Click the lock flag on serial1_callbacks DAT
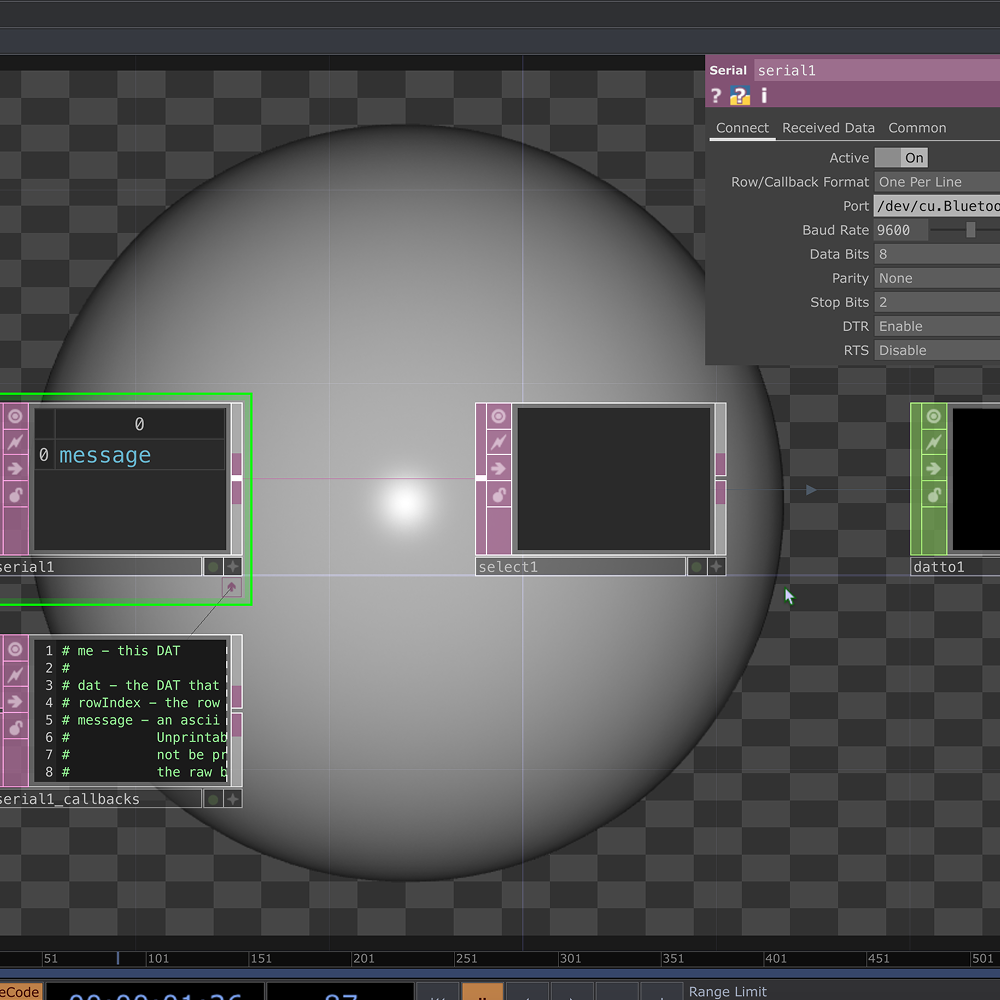 [14, 728]
